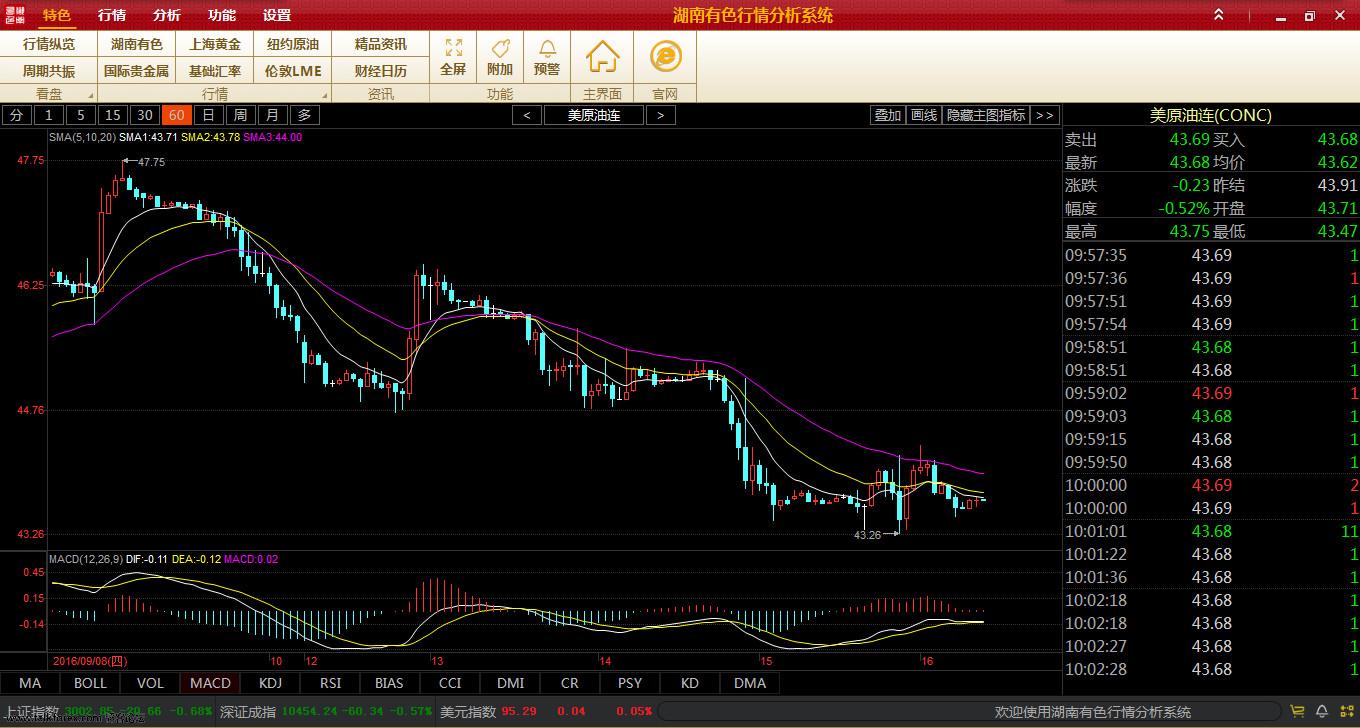This screenshot has height=728, width=1360.
Task: Click the bell icon in status bar
Action: (1321, 712)
